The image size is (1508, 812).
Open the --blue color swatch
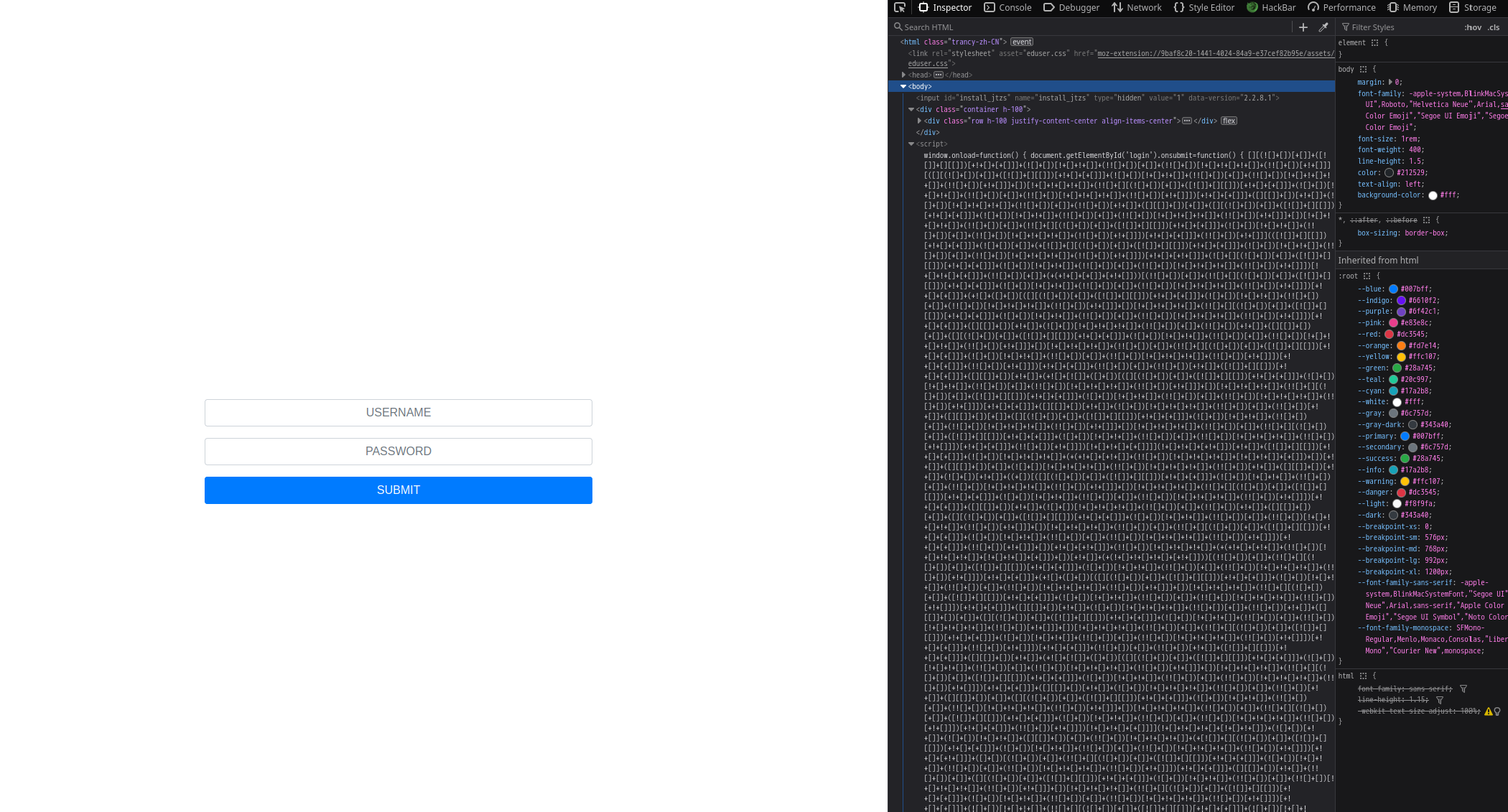1393,289
